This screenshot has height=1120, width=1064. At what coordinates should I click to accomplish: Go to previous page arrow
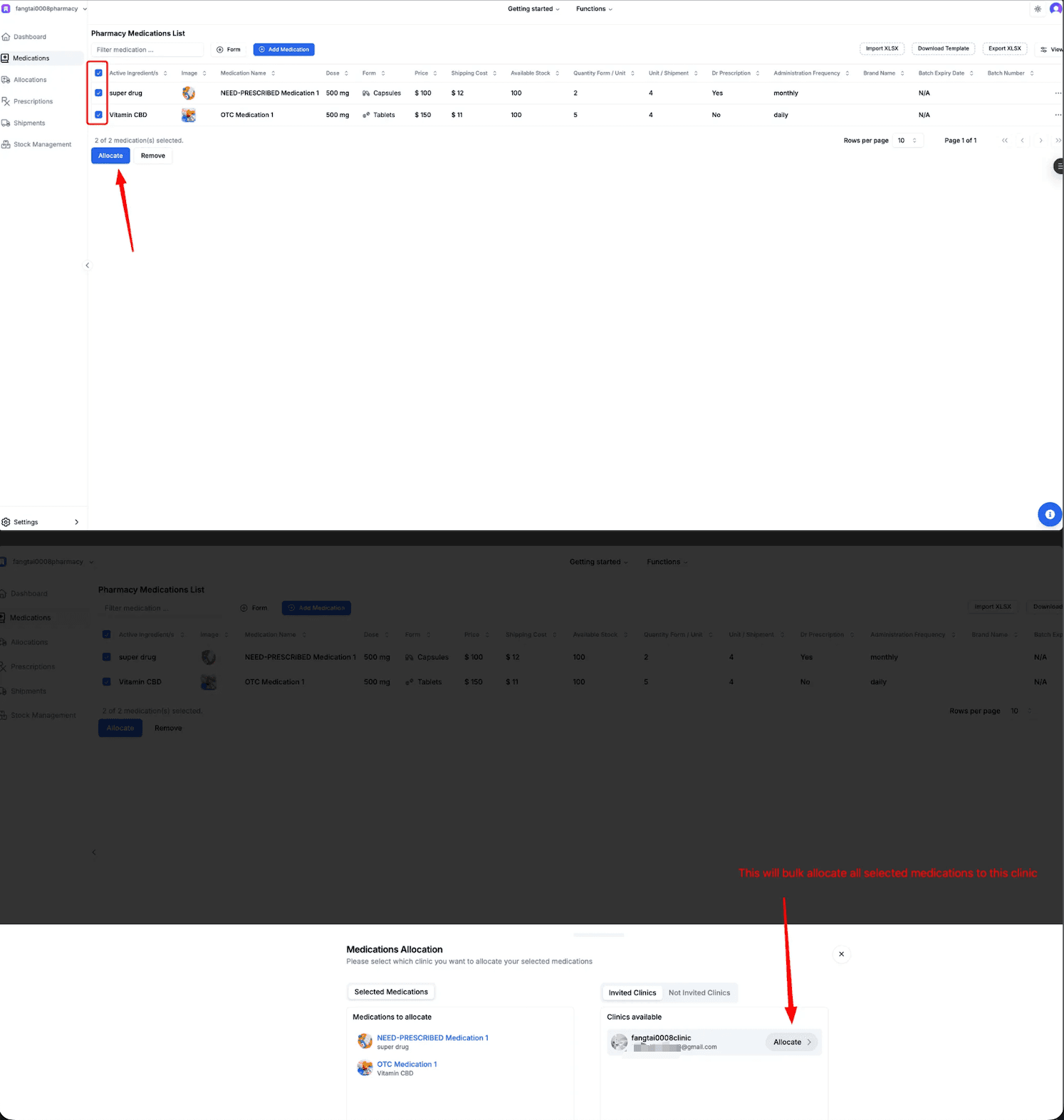pos(1023,140)
